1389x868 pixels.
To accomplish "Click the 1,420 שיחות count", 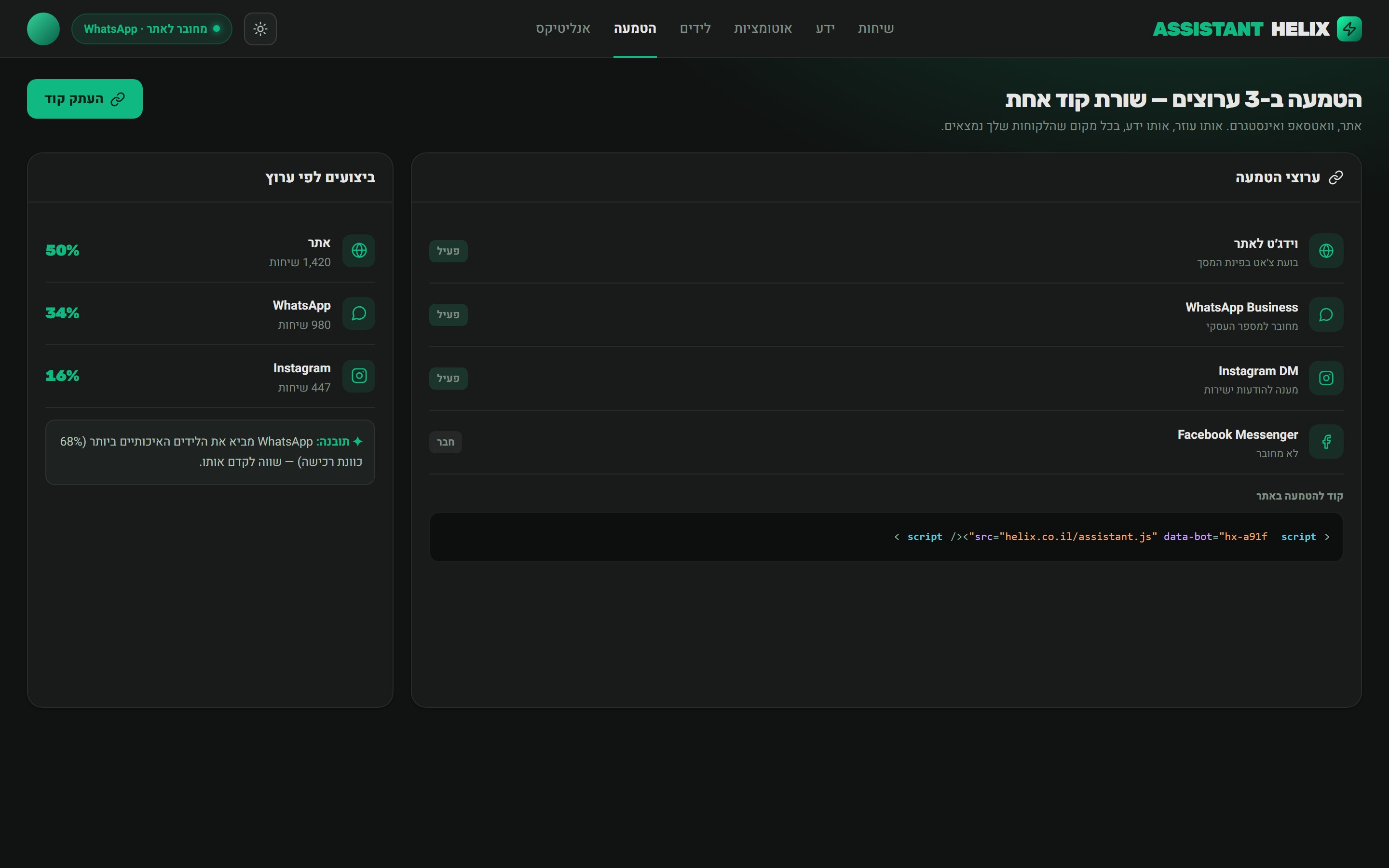I will click(300, 262).
